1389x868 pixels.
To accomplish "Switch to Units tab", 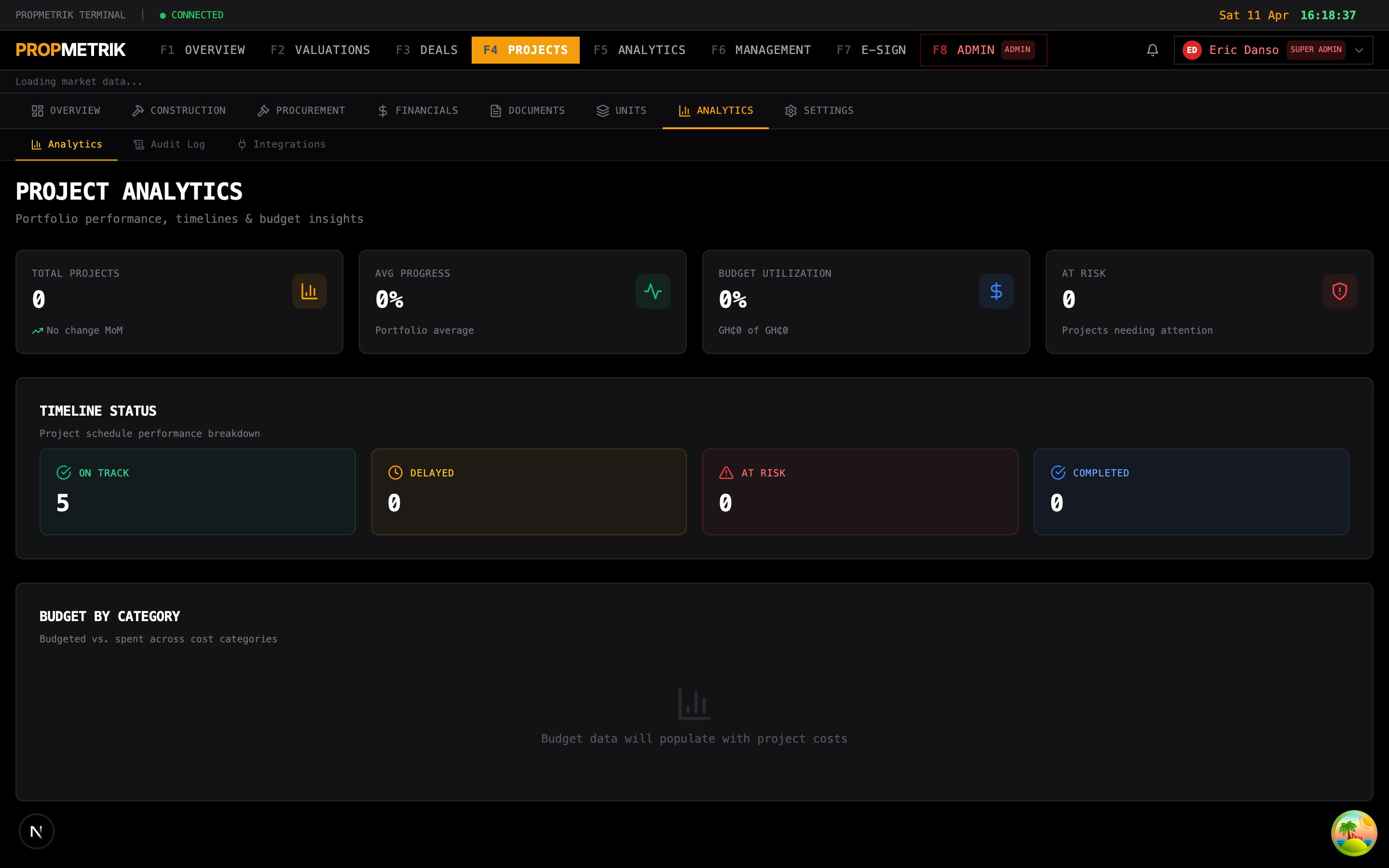I will pos(622,111).
